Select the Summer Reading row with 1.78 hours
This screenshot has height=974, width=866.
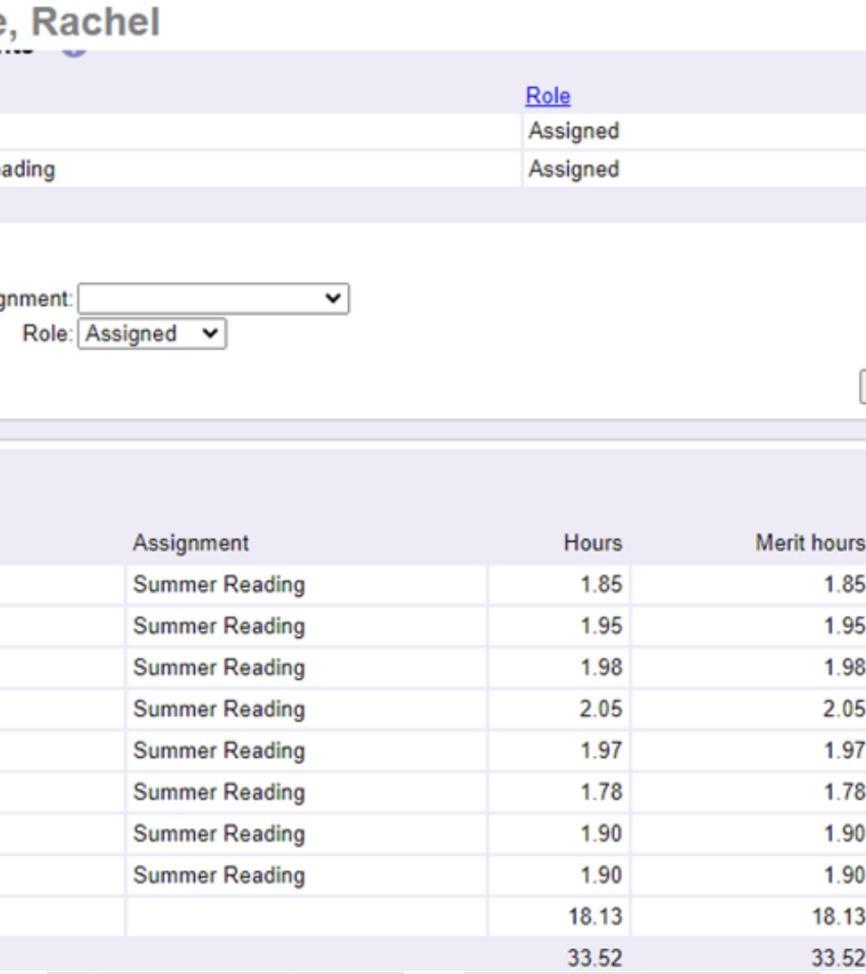point(218,792)
